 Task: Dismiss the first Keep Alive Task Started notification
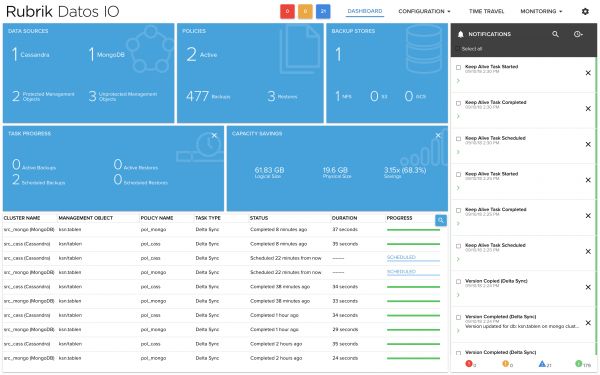pyautogui.click(x=588, y=73)
